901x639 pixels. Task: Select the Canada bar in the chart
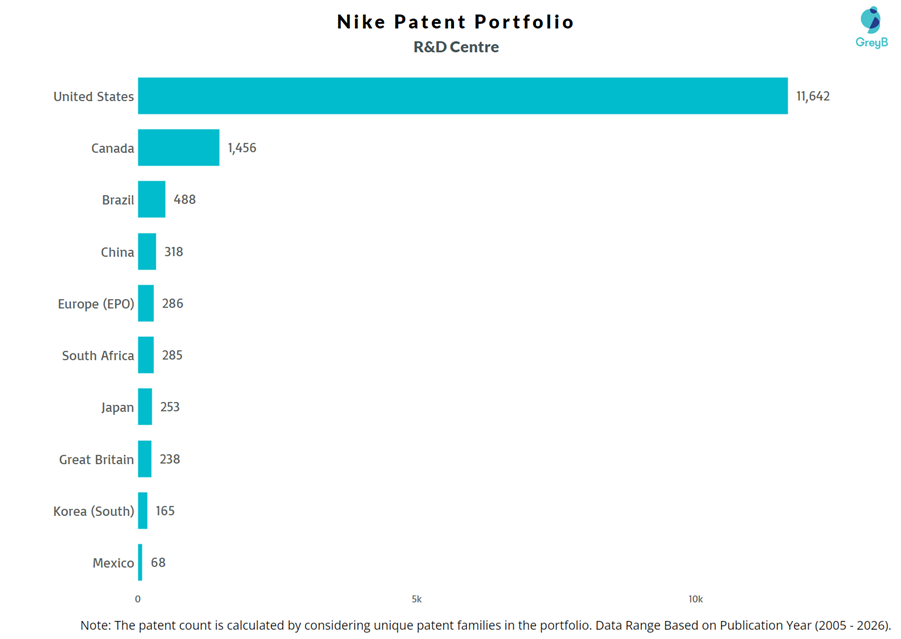click(178, 148)
